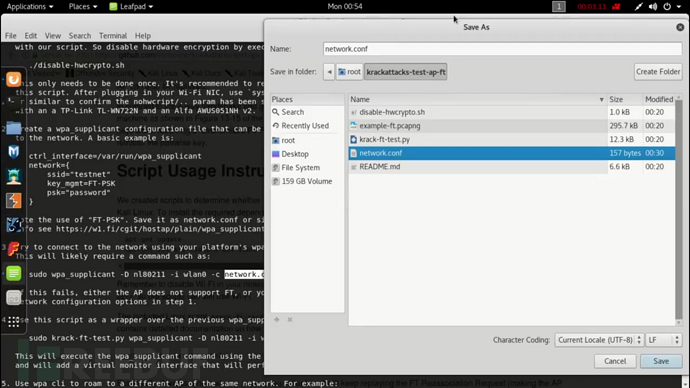690x388 pixels.
Task: Select the root path breadcrumb
Action: (350, 72)
